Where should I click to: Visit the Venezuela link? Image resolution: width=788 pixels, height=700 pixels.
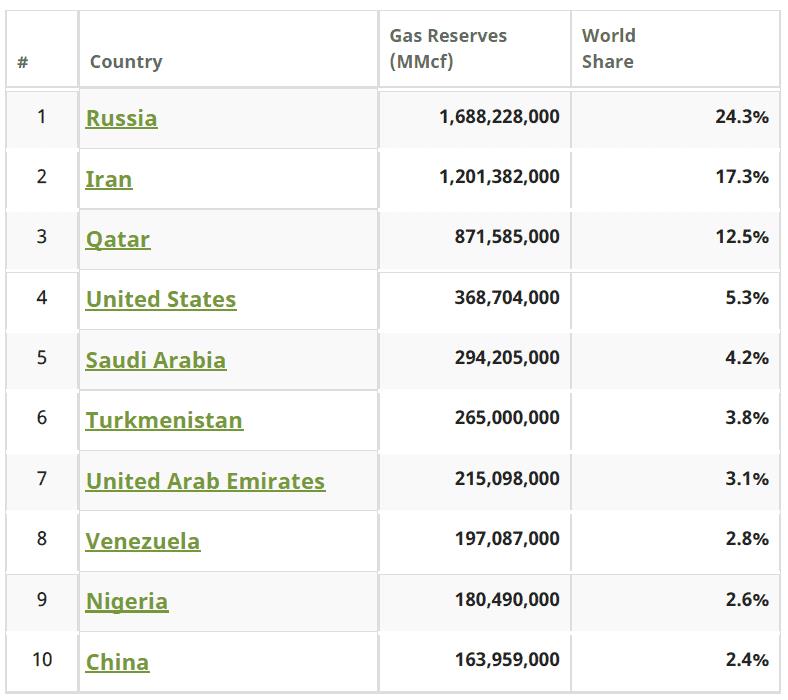pos(142,541)
